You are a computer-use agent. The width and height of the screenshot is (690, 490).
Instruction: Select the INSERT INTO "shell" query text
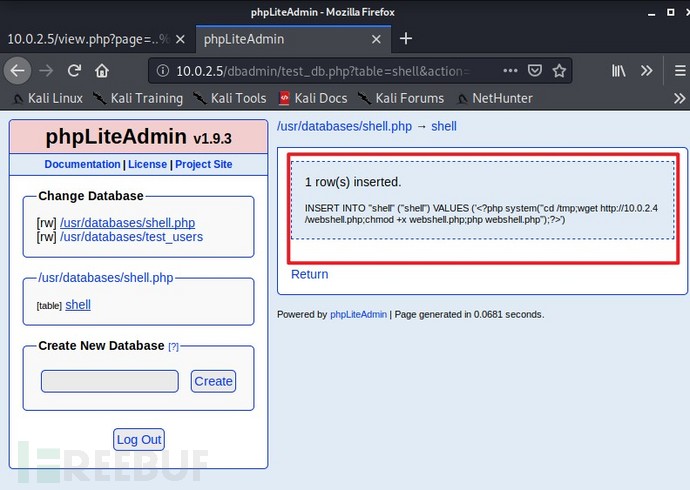[481, 214]
